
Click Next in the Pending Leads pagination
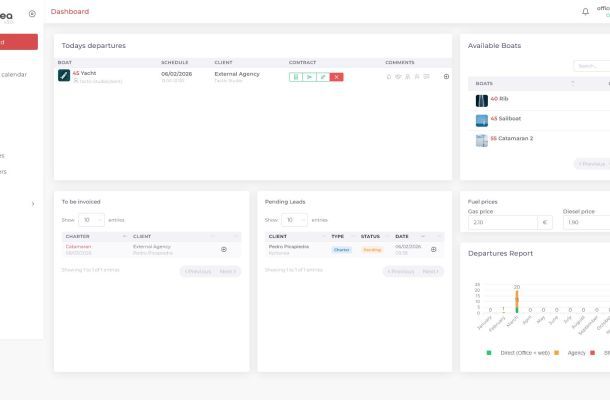coord(430,272)
